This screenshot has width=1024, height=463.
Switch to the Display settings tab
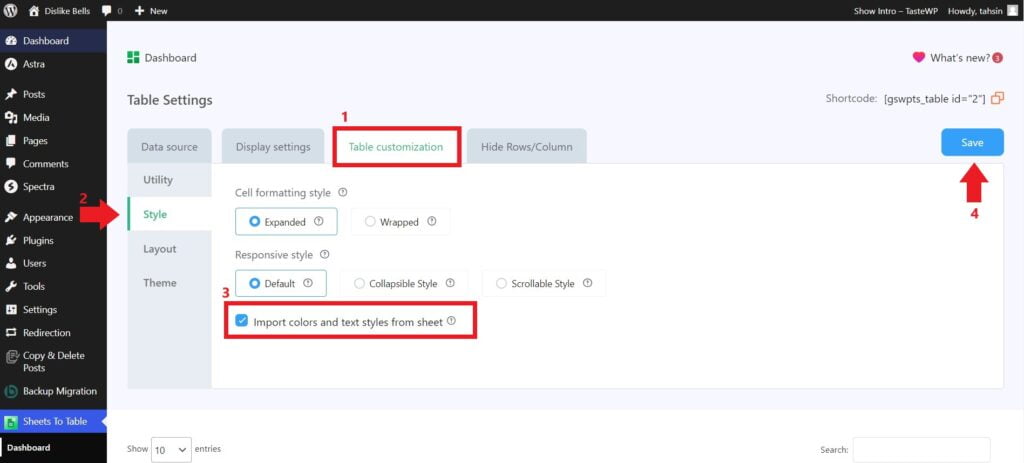273,146
